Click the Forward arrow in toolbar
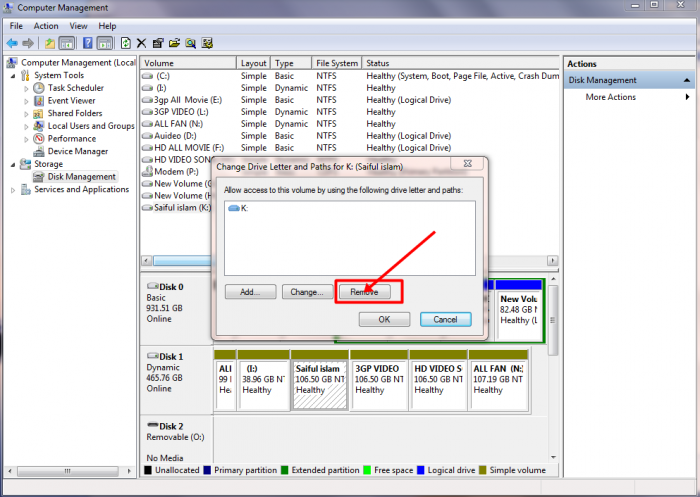This screenshot has height=497, width=700. 28,43
